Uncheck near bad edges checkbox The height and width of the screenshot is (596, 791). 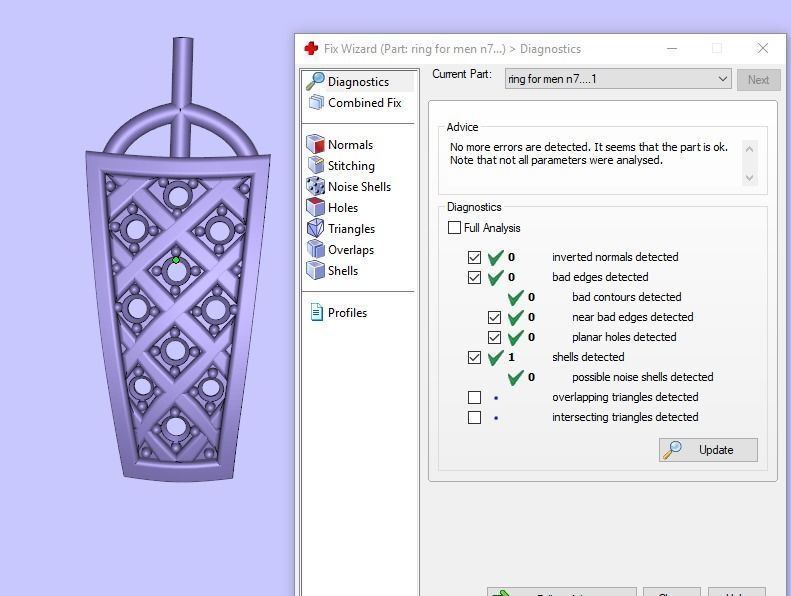point(494,317)
